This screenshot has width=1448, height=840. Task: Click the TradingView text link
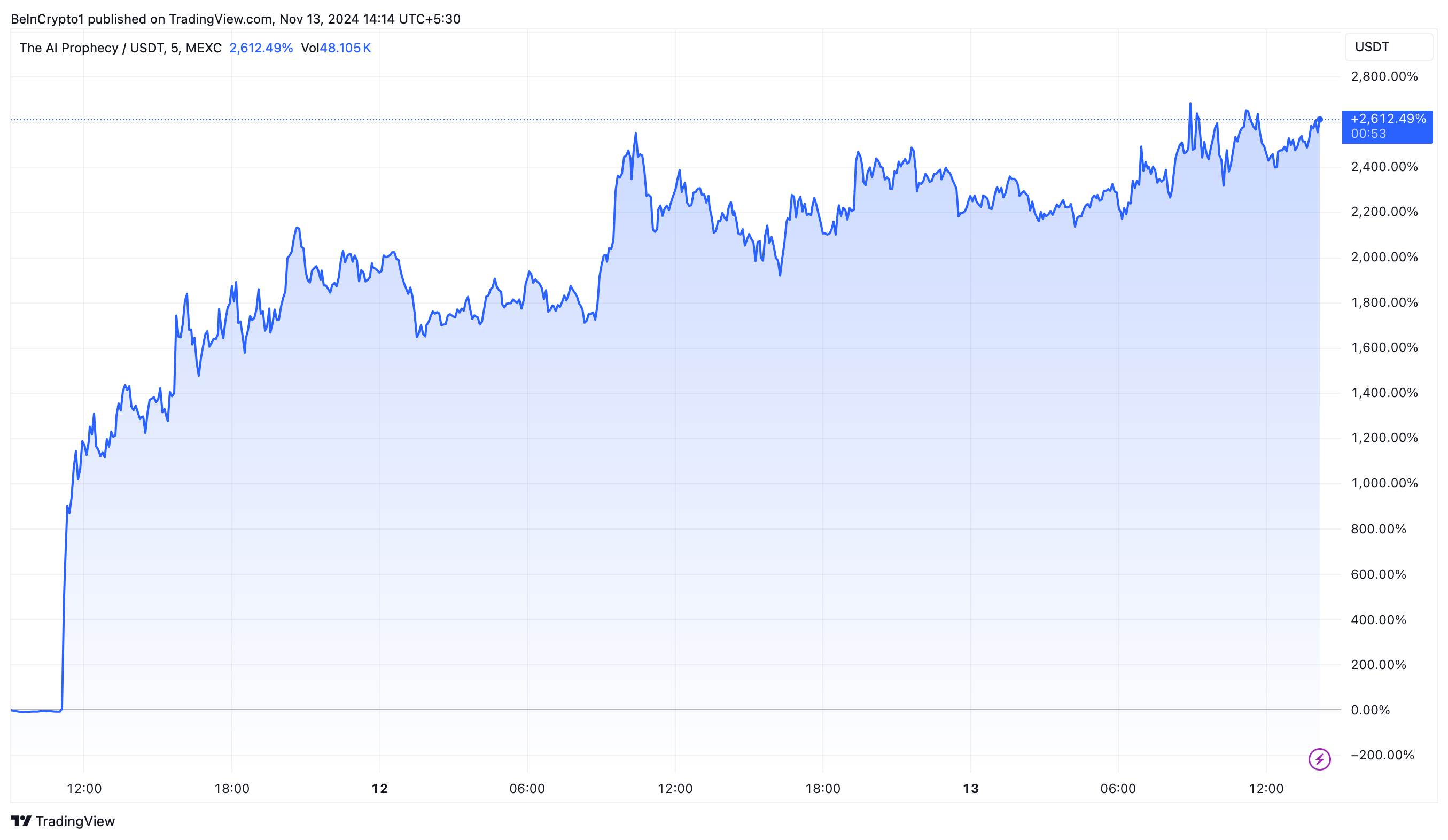75,821
